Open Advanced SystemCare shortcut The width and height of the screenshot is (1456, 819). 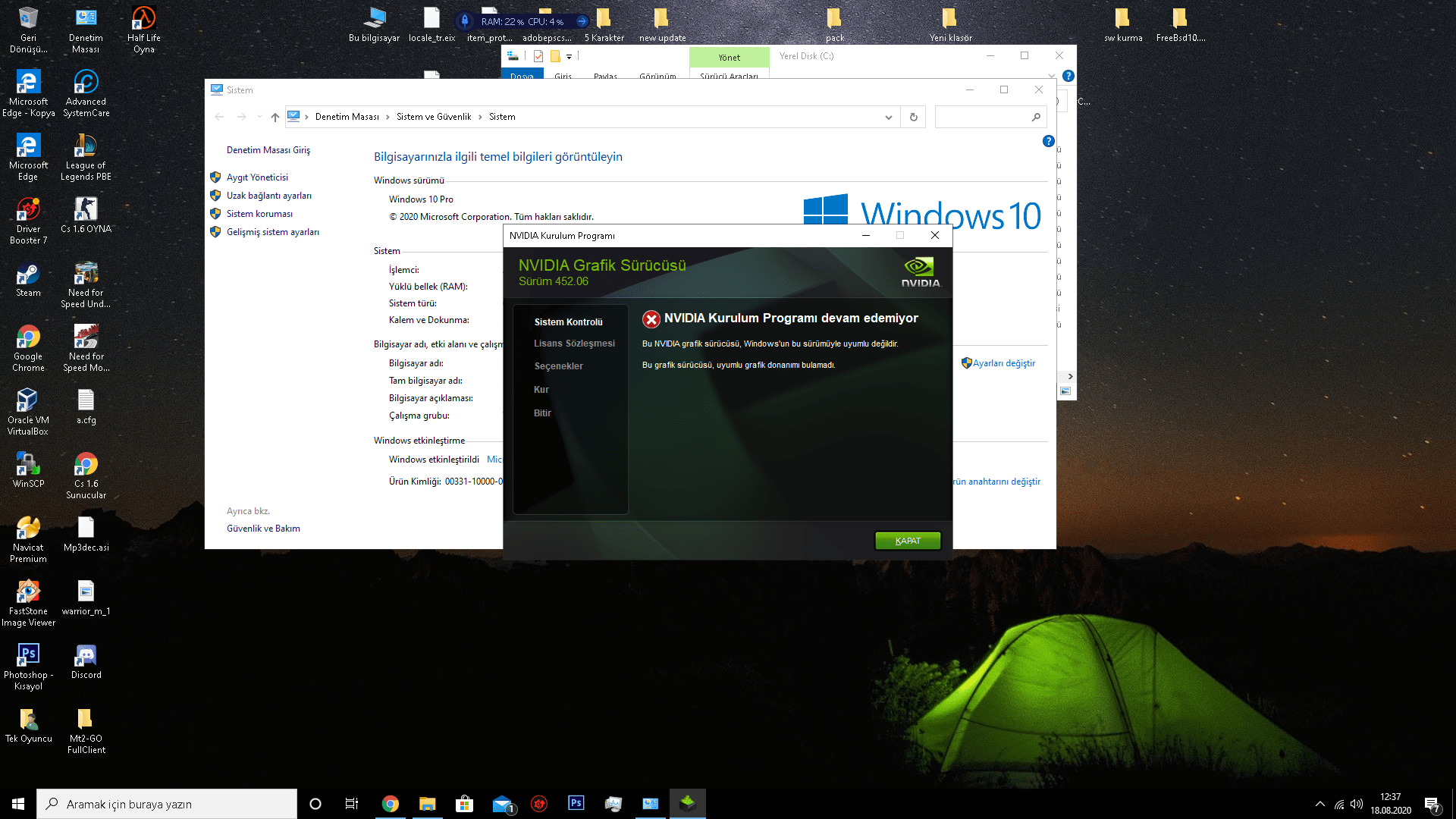(86, 94)
